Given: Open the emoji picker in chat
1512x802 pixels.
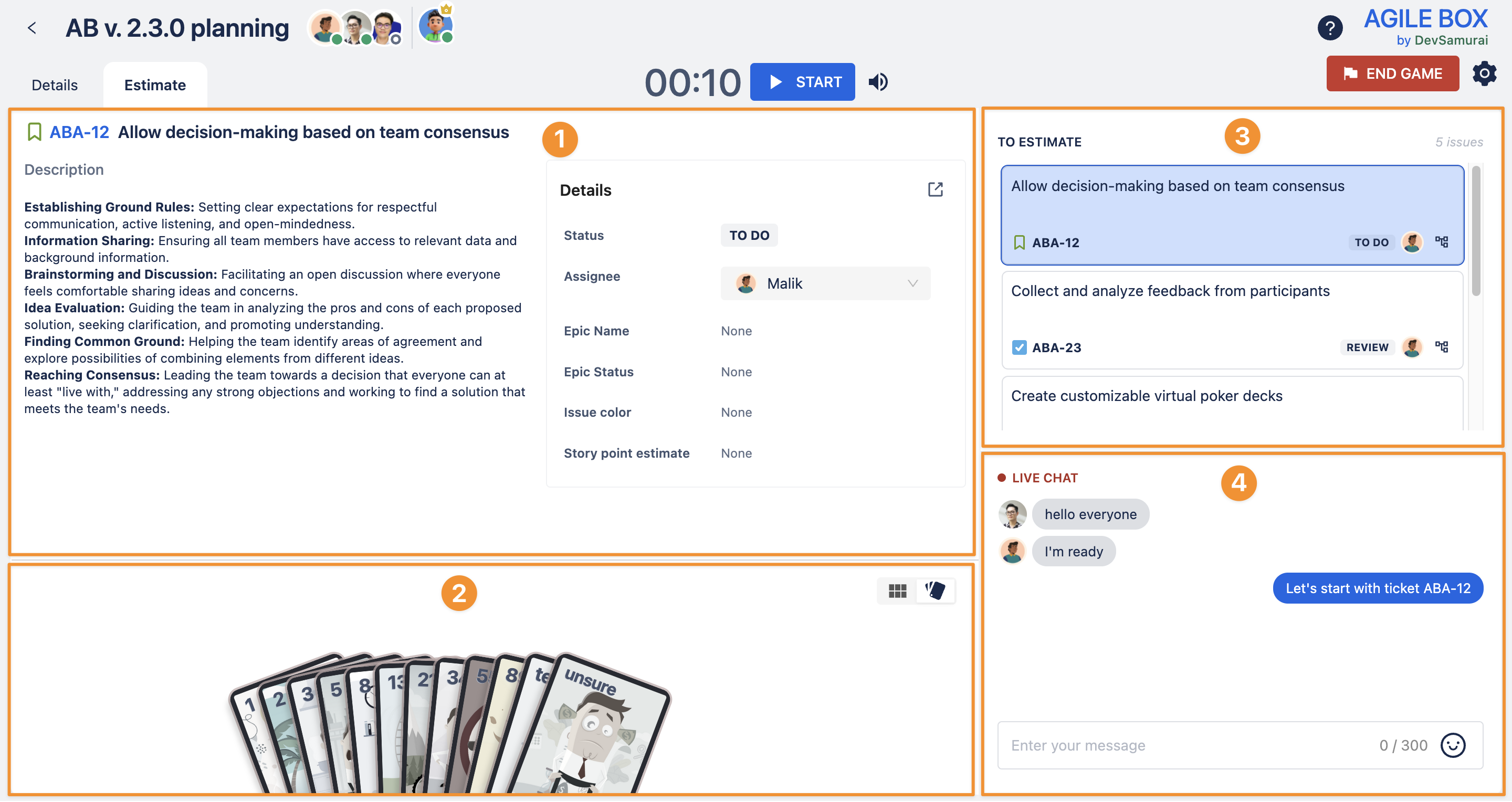Looking at the screenshot, I should coord(1453,746).
